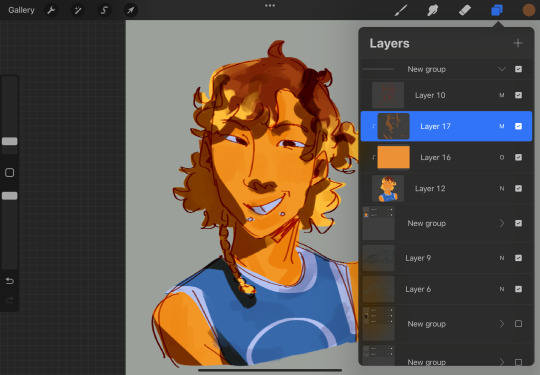Open the Adjustments magic wand menu
This screenshot has height=375, width=540.
click(x=78, y=10)
